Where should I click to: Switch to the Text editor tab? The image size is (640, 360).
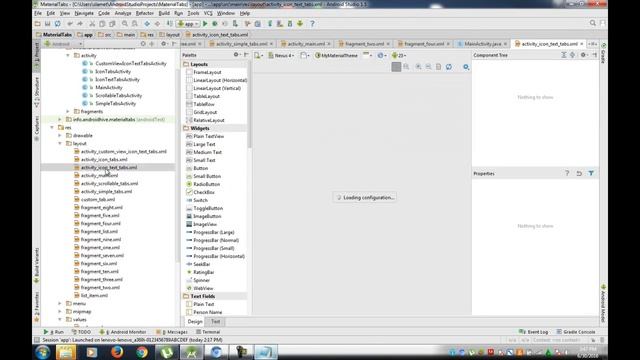coord(216,322)
